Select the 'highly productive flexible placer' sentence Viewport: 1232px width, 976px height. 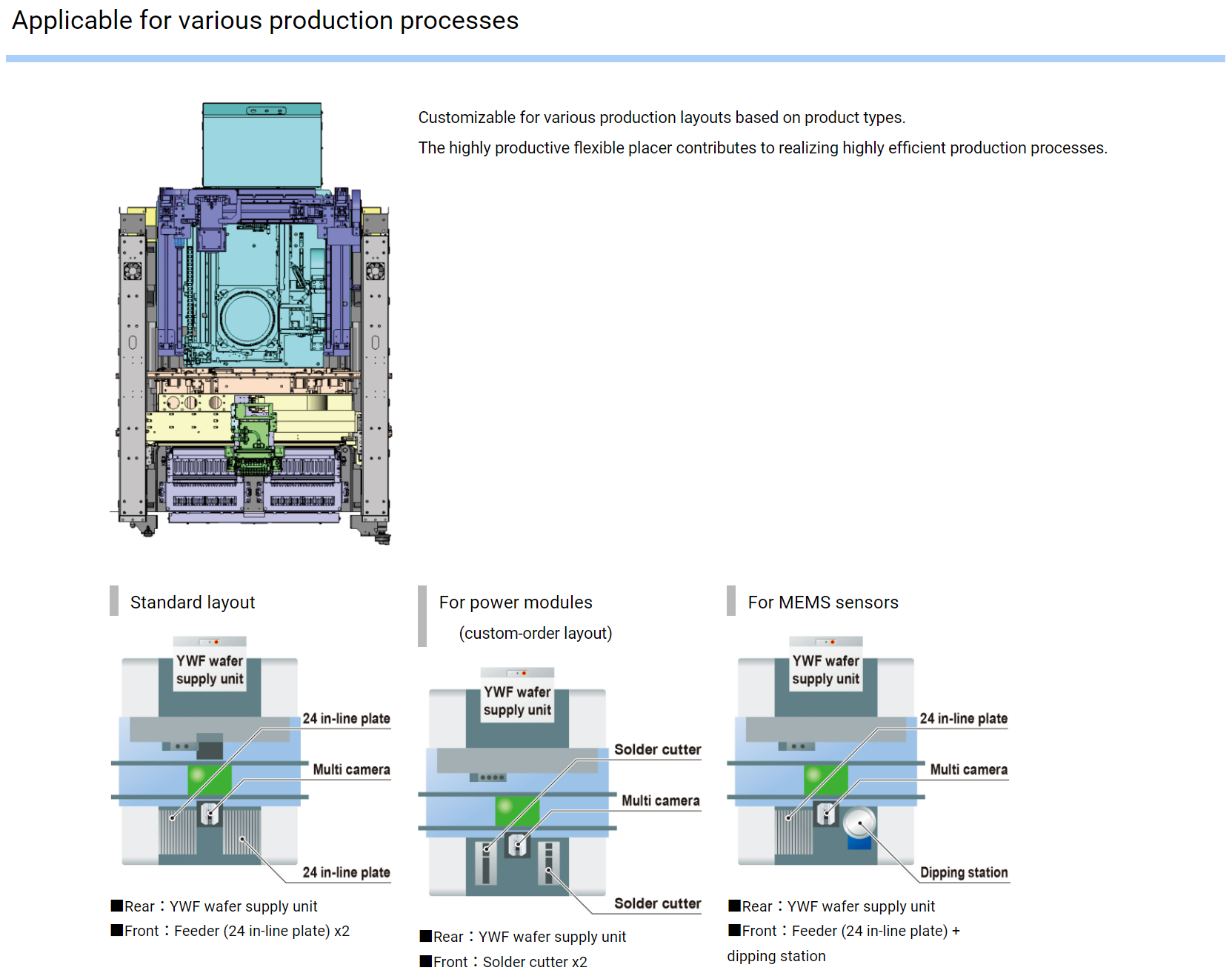pyautogui.click(x=763, y=148)
